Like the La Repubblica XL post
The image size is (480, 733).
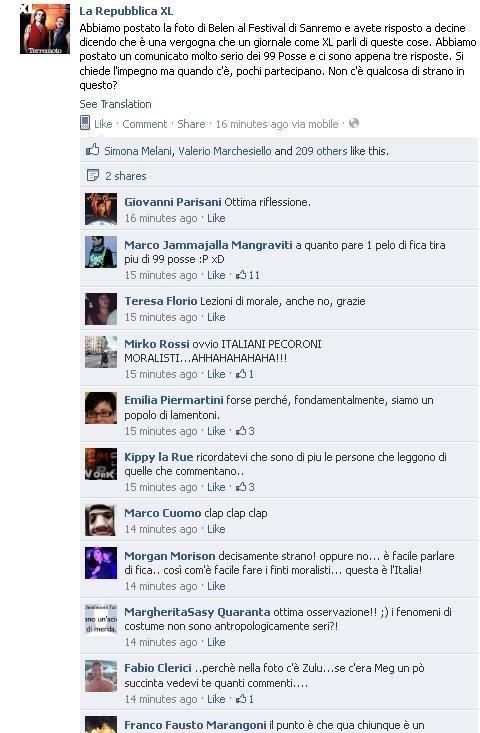pos(103,124)
